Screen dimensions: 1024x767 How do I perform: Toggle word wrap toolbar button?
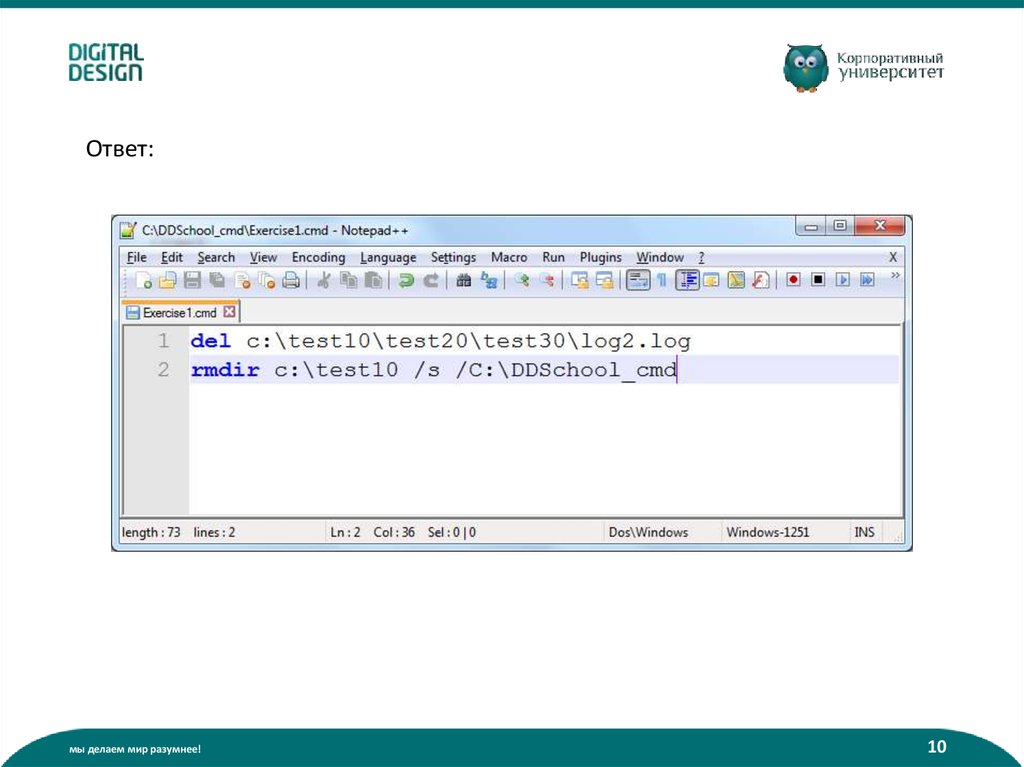pos(637,281)
